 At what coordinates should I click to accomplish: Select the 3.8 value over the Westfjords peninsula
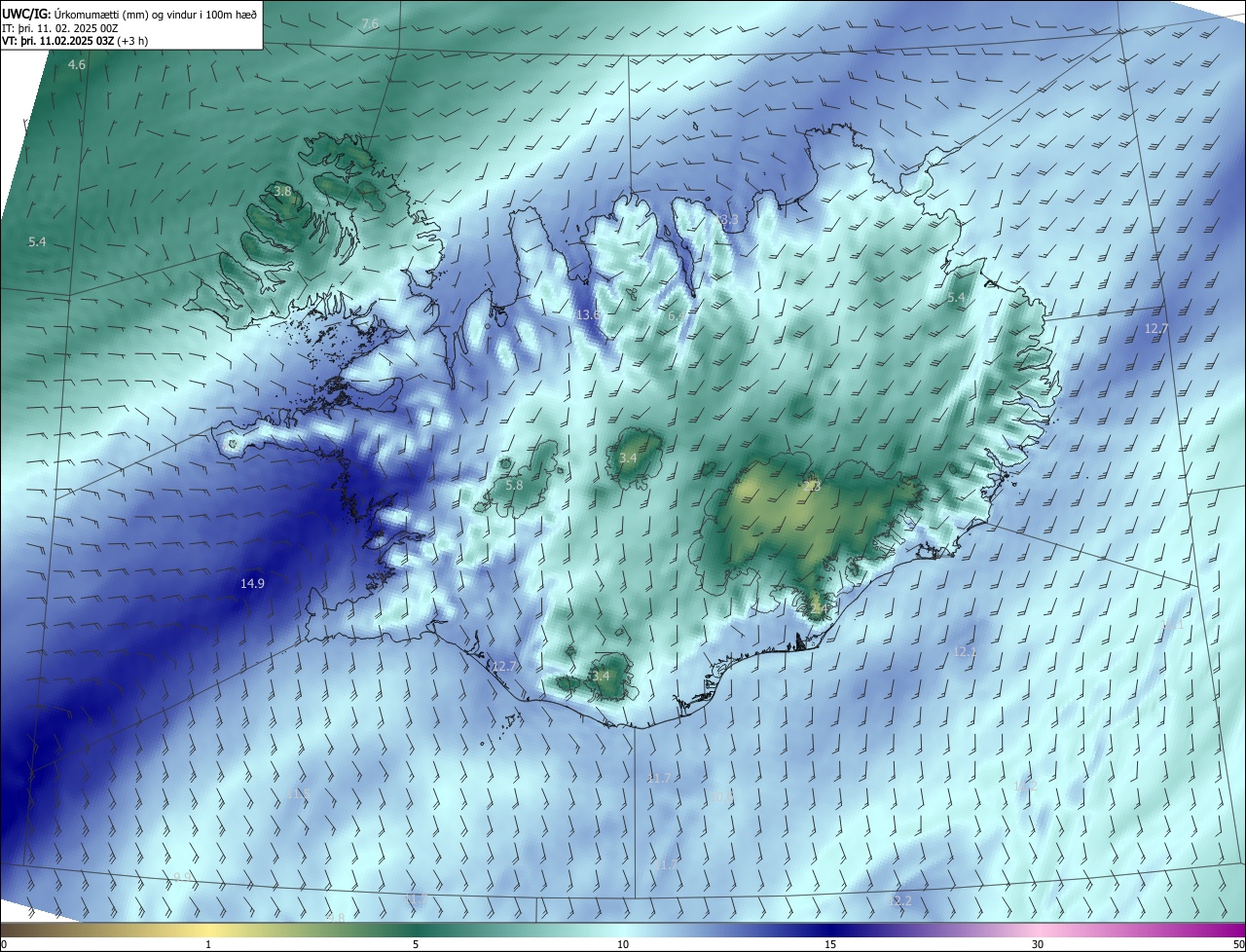point(282,191)
